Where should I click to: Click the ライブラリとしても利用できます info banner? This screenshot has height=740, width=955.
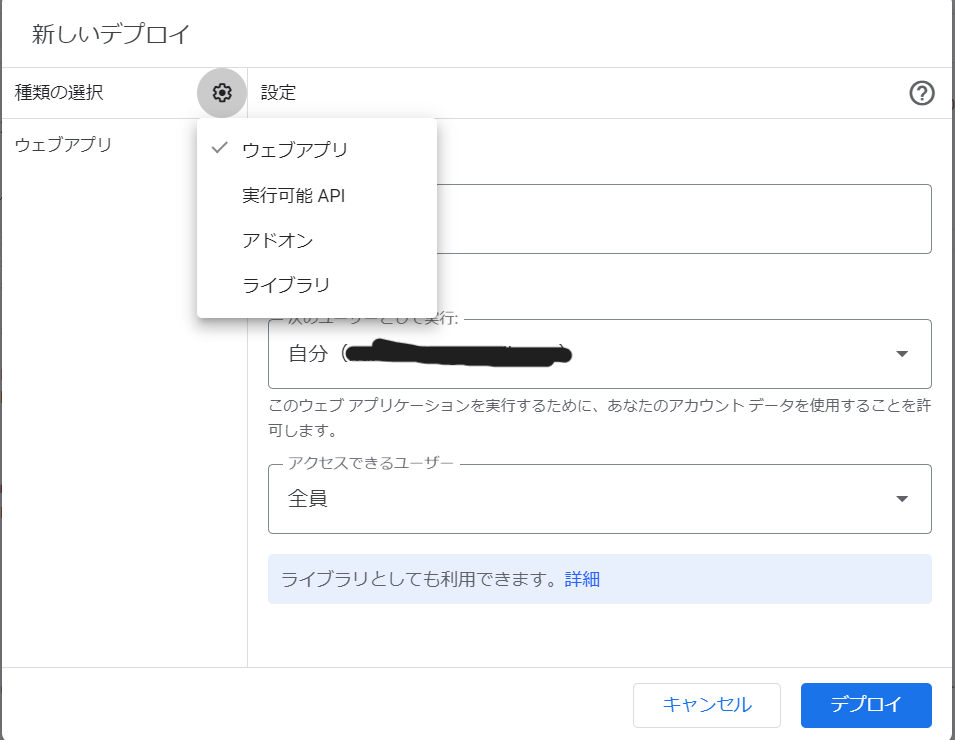pyautogui.click(x=599, y=579)
